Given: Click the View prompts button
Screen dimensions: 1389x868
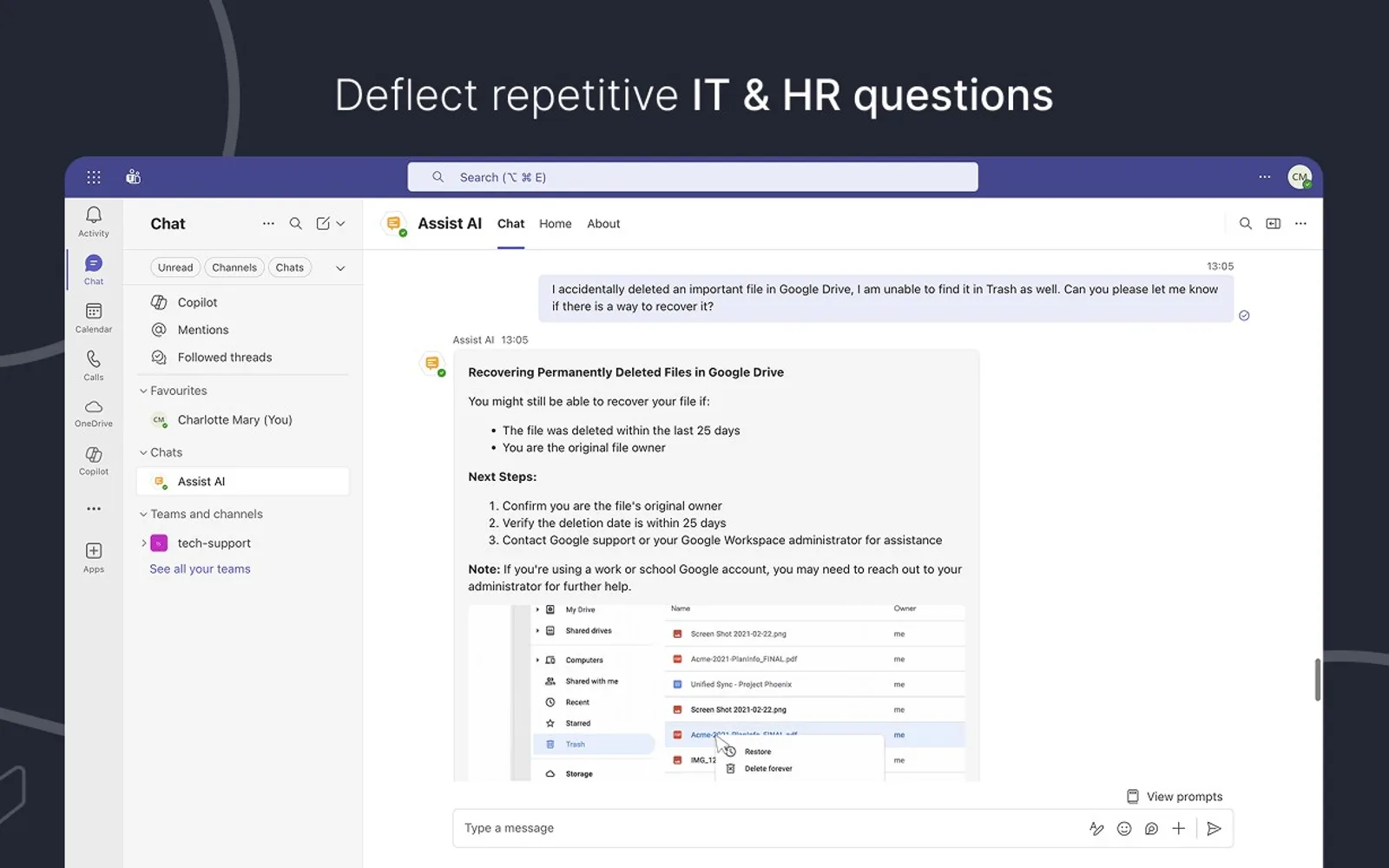Looking at the screenshot, I should [x=1175, y=796].
